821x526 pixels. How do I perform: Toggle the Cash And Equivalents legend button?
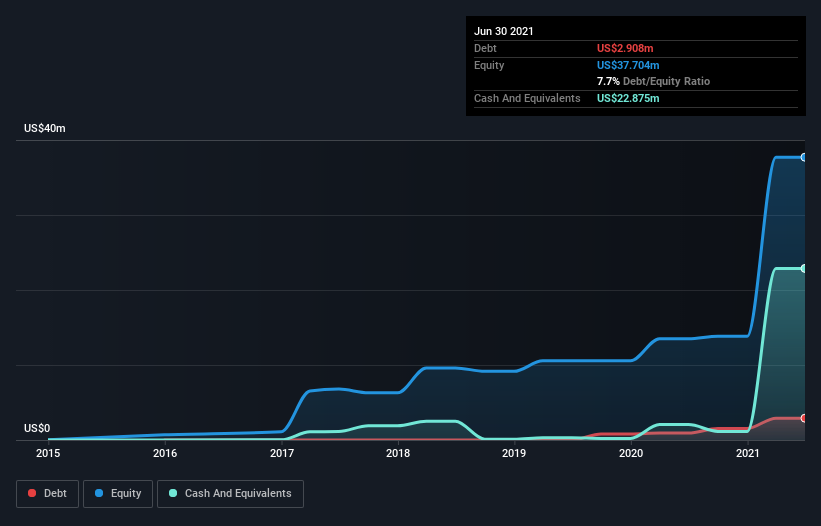pos(230,494)
